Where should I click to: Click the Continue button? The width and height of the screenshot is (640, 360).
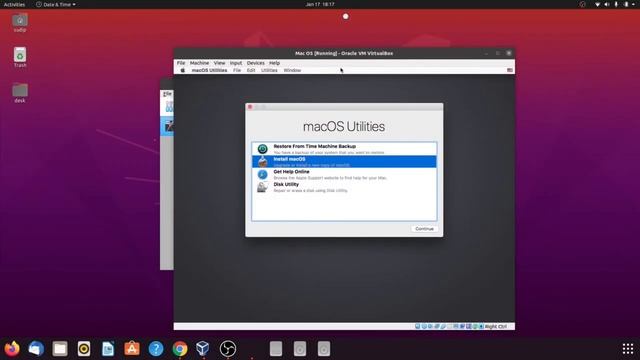click(x=424, y=229)
